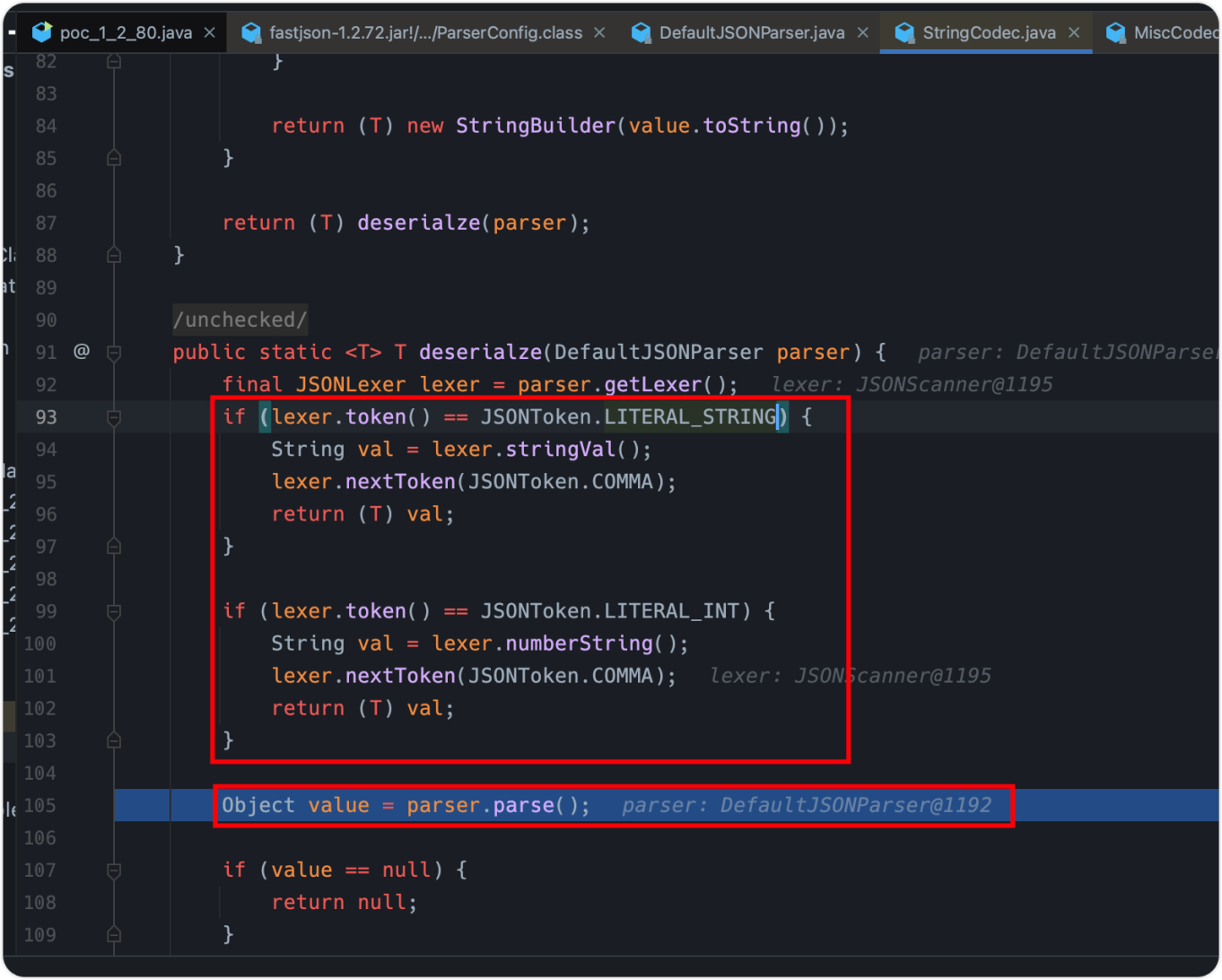Click the Java icon on the MiscCodec tab

click(x=1117, y=32)
